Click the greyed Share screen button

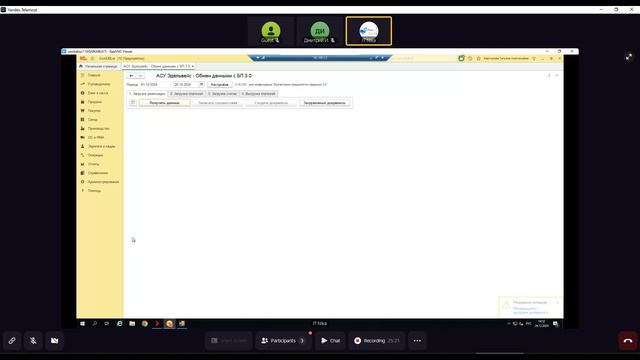tap(229, 340)
